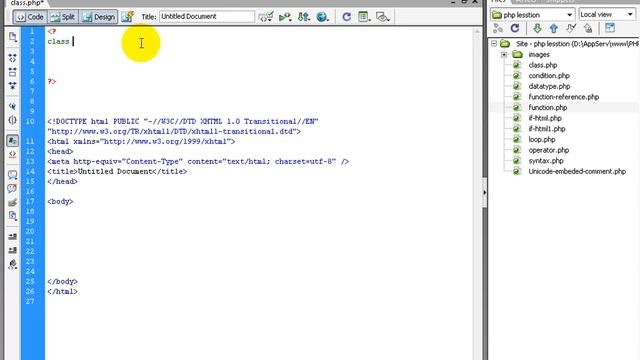Switch to Design view
640x360 pixels.
click(x=98, y=17)
